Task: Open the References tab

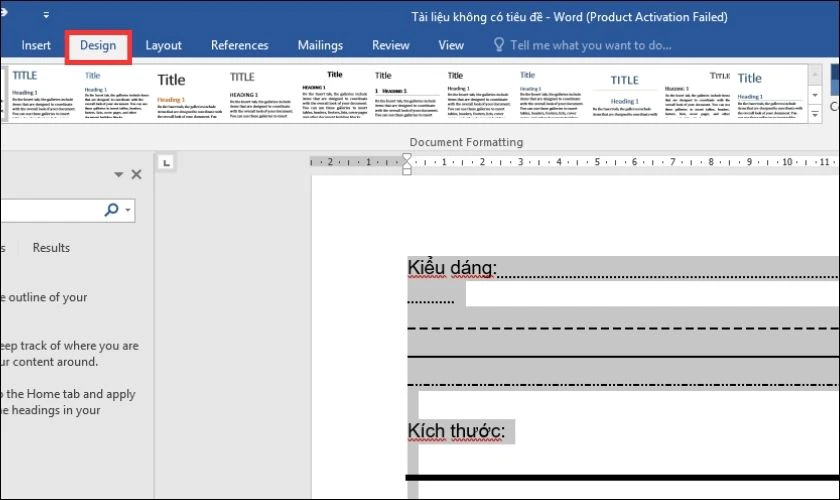Action: (x=239, y=46)
